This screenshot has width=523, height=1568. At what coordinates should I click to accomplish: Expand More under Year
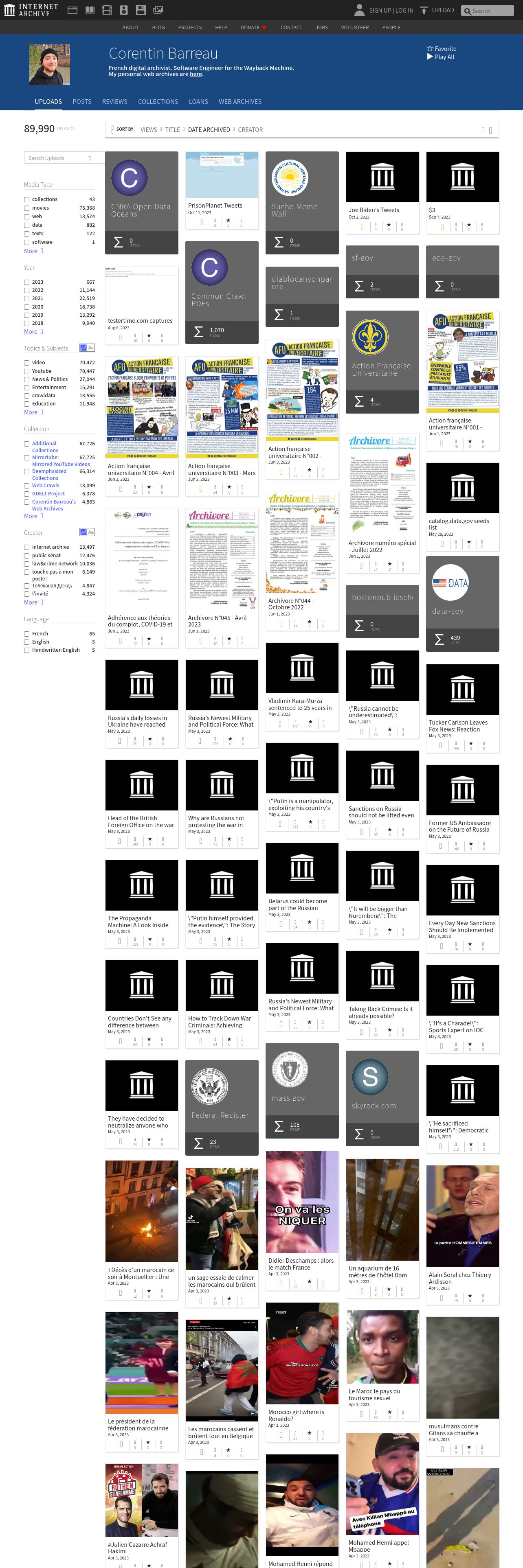(33, 332)
